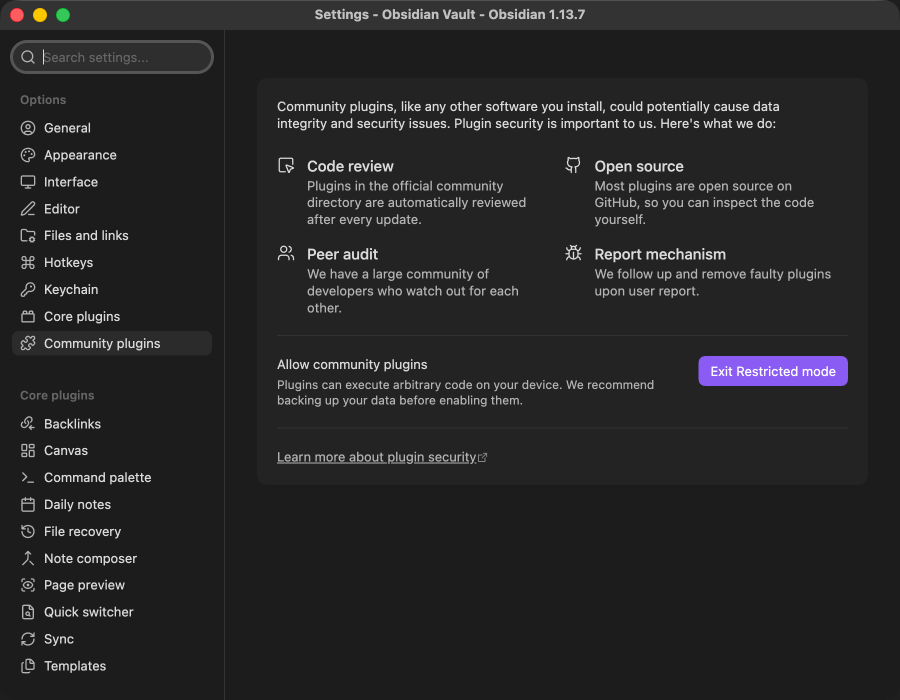Click the Peer audit heading

[342, 254]
